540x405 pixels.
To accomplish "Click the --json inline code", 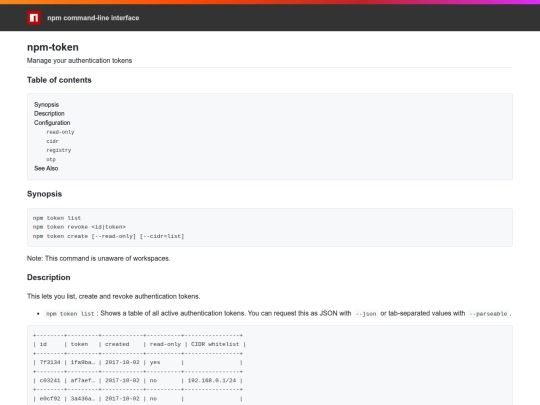I will pos(366,314).
